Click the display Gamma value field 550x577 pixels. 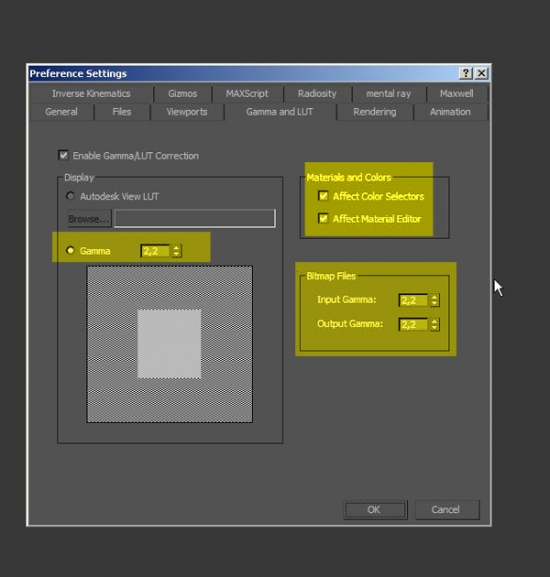point(156,251)
